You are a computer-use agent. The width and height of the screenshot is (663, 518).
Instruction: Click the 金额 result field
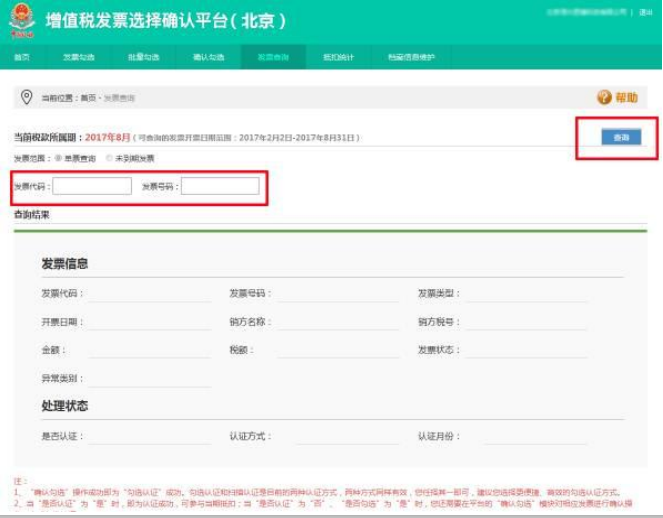pyautogui.click(x=149, y=350)
